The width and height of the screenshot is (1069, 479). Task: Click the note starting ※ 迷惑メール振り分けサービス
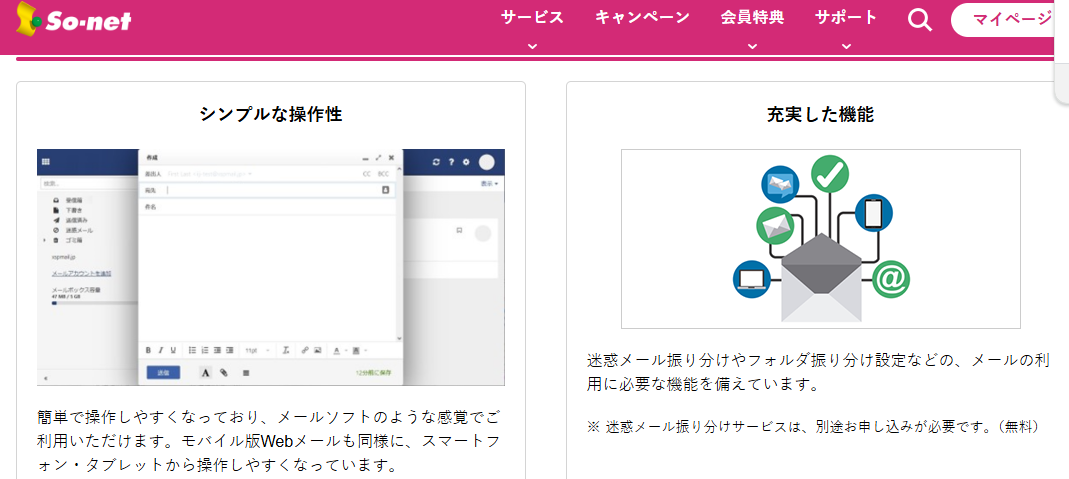coord(813,427)
